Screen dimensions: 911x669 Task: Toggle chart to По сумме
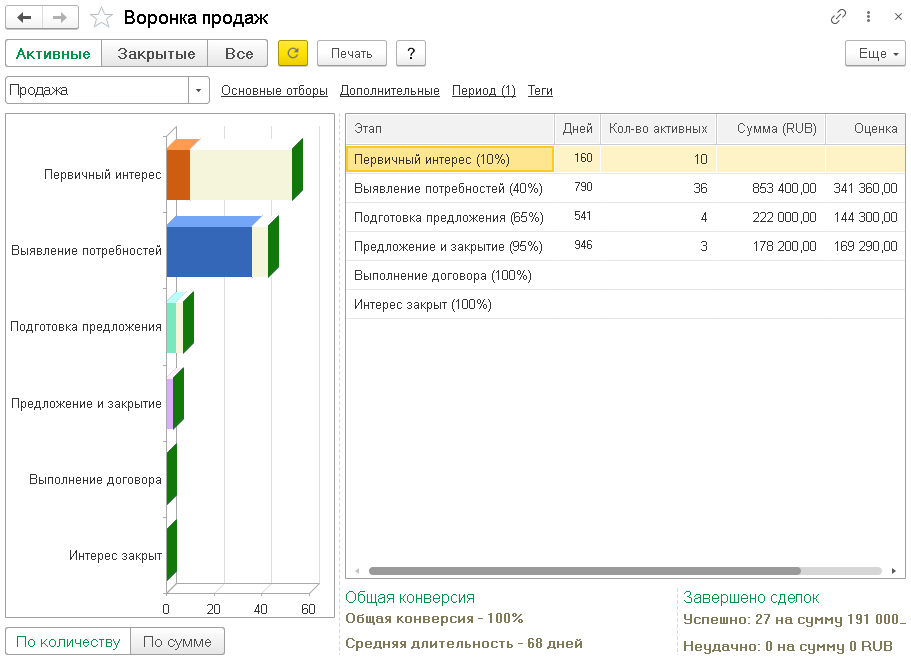(x=177, y=642)
